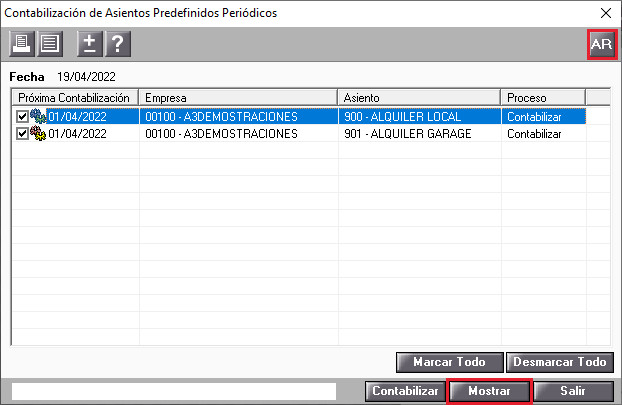The image size is (622, 405).
Task: Click the Empresa column header
Action: (x=238, y=98)
